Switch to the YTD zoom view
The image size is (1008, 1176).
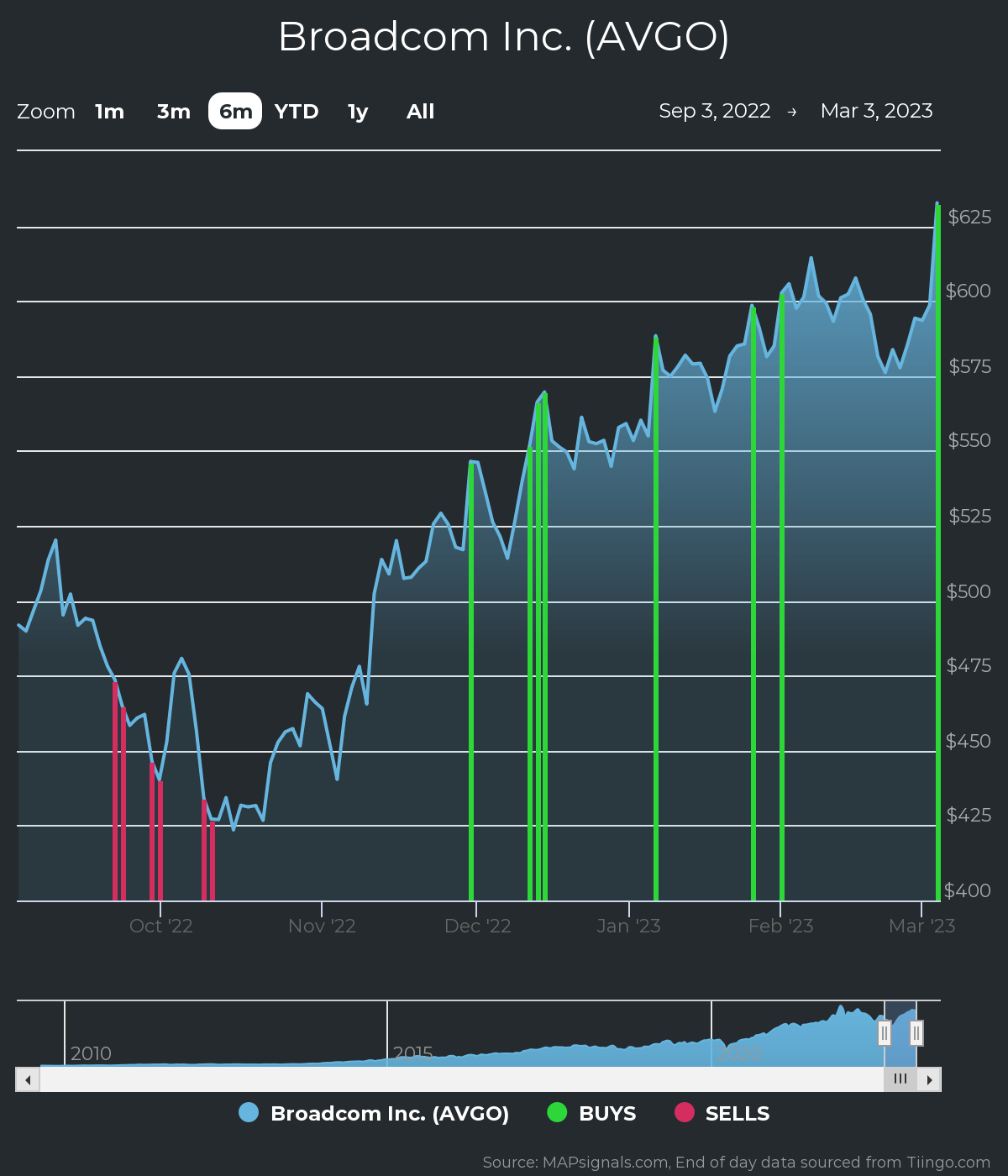click(295, 111)
